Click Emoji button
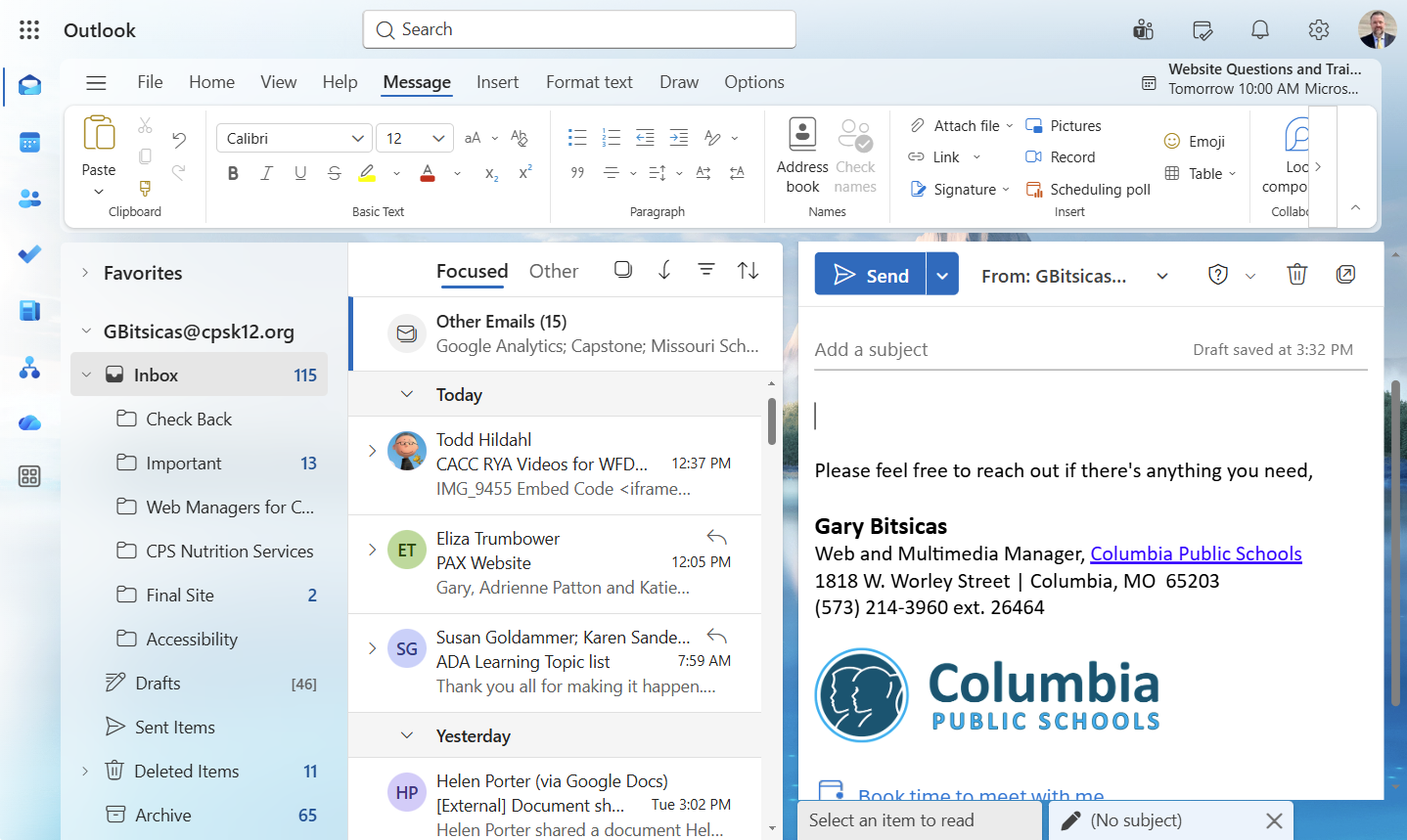Screen dimensions: 1407x840 click(x=1194, y=142)
